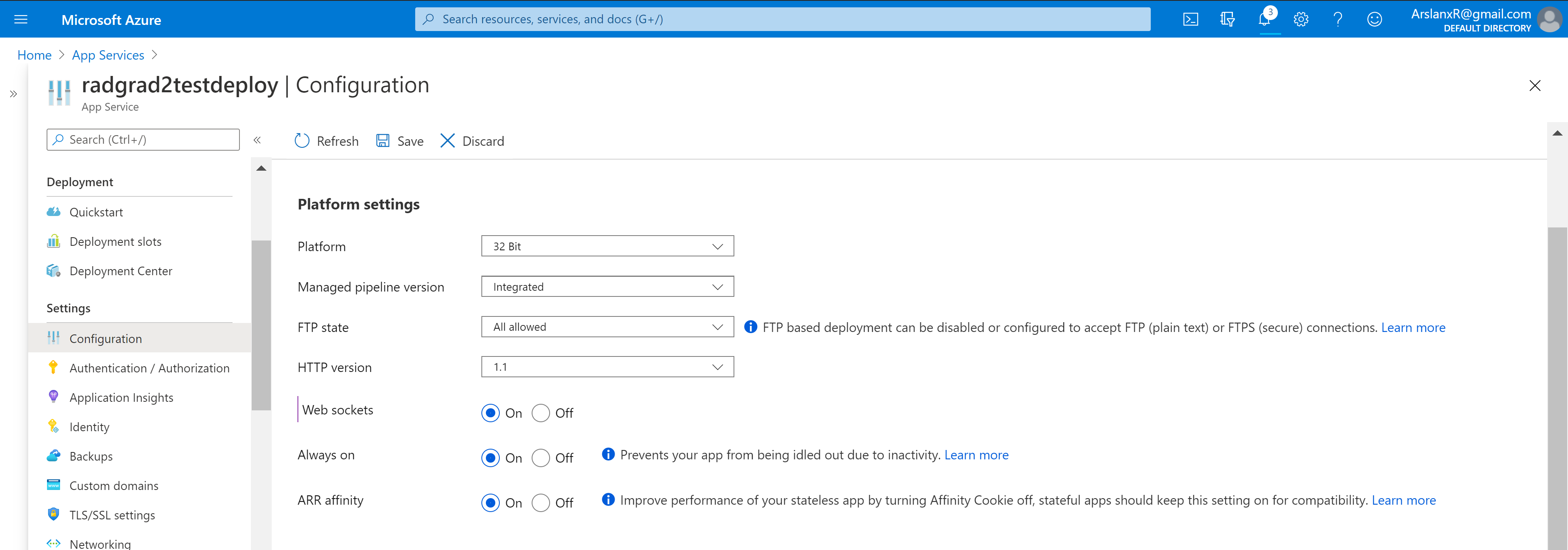Open the Platform 32 Bit dropdown
Image resolution: width=1568 pixels, height=550 pixels.
coord(608,246)
